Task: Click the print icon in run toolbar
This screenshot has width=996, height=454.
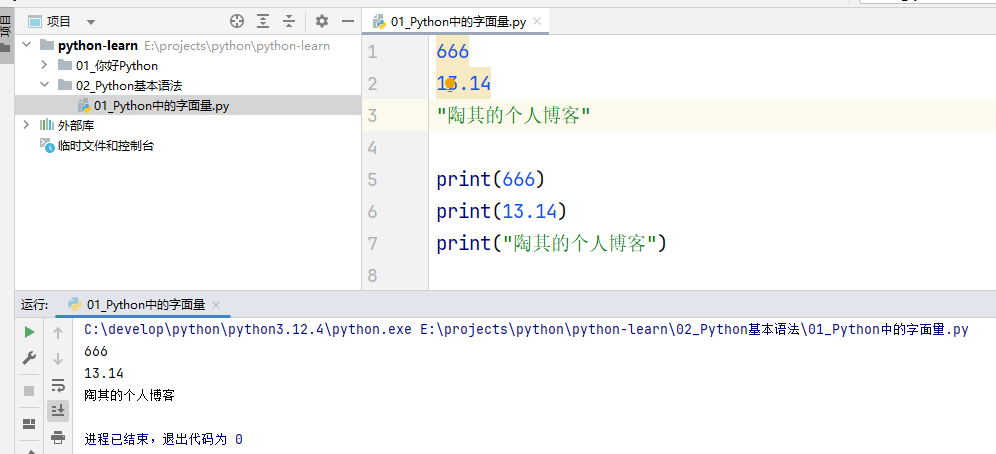Action: point(58,436)
